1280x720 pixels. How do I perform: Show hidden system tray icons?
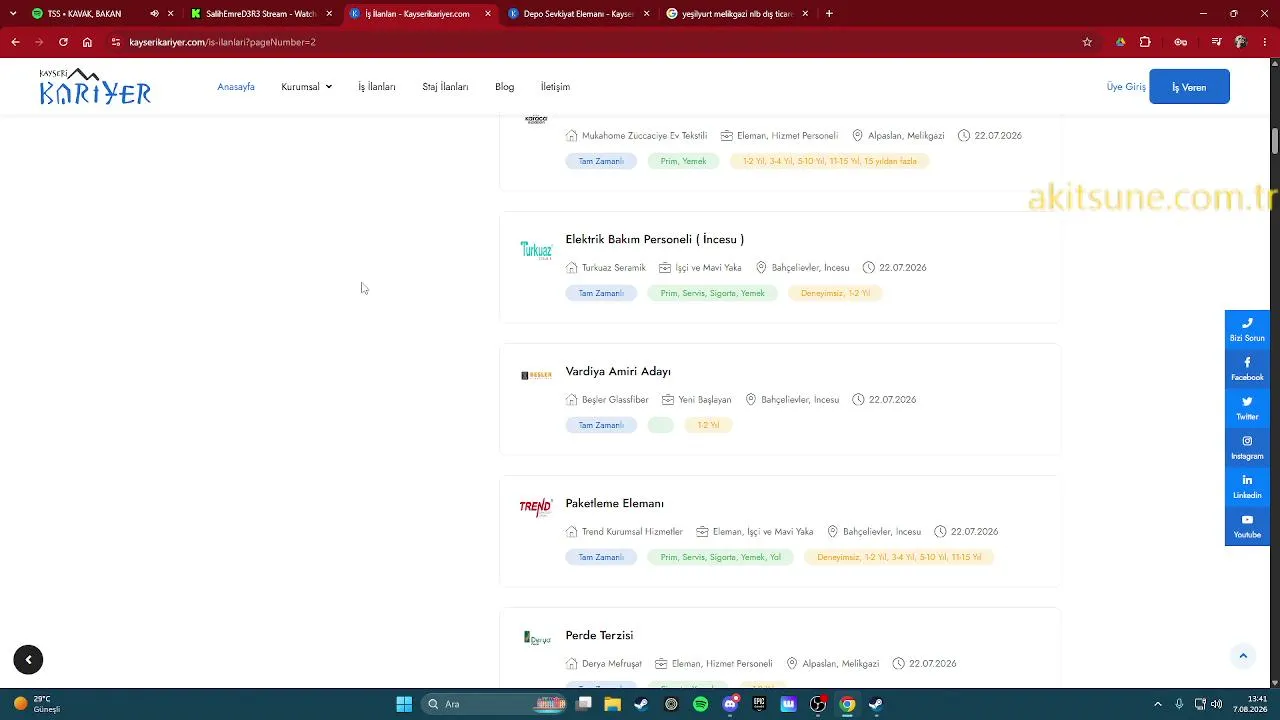coord(1158,704)
